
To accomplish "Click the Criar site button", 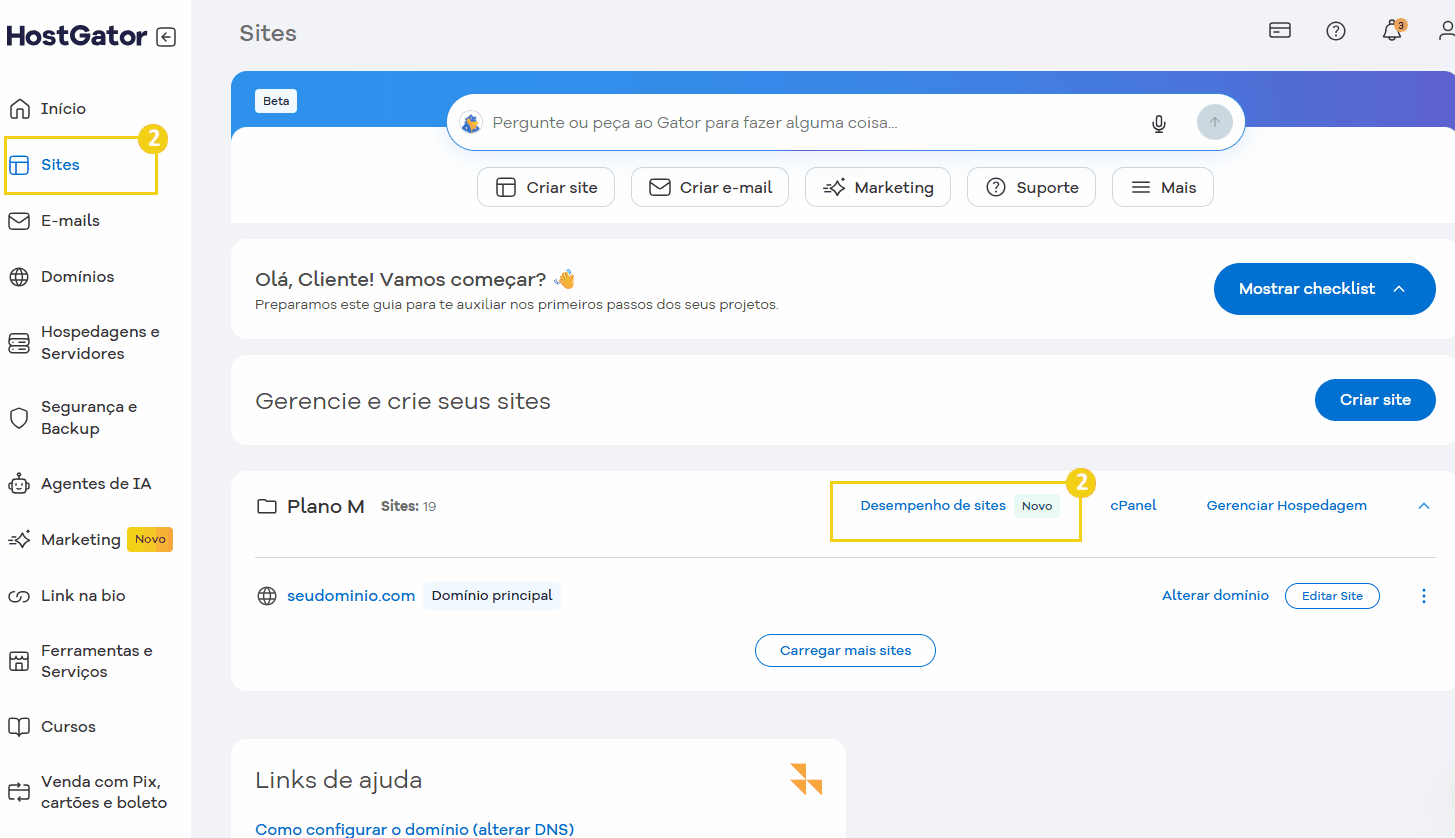I will tap(1374, 399).
